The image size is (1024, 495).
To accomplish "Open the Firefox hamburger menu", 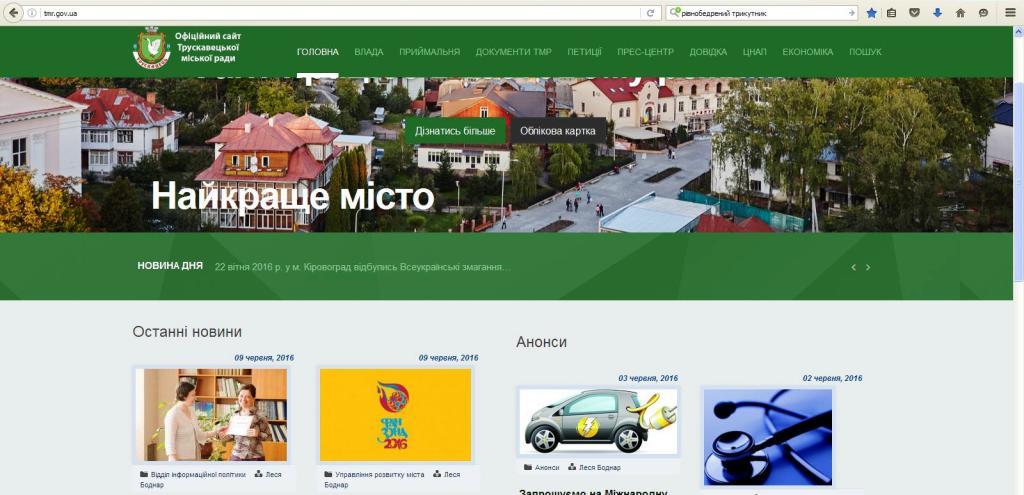I will tap(1010, 13).
